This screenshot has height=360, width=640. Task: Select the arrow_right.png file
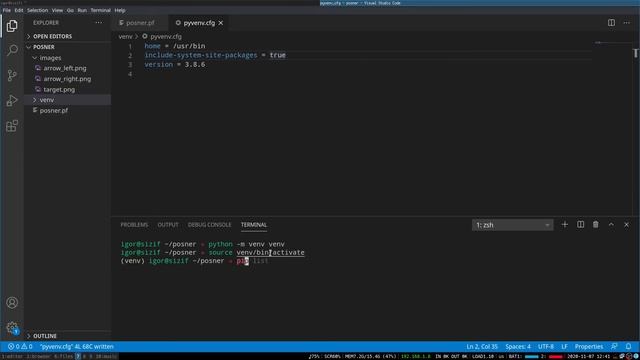[x=67, y=79]
